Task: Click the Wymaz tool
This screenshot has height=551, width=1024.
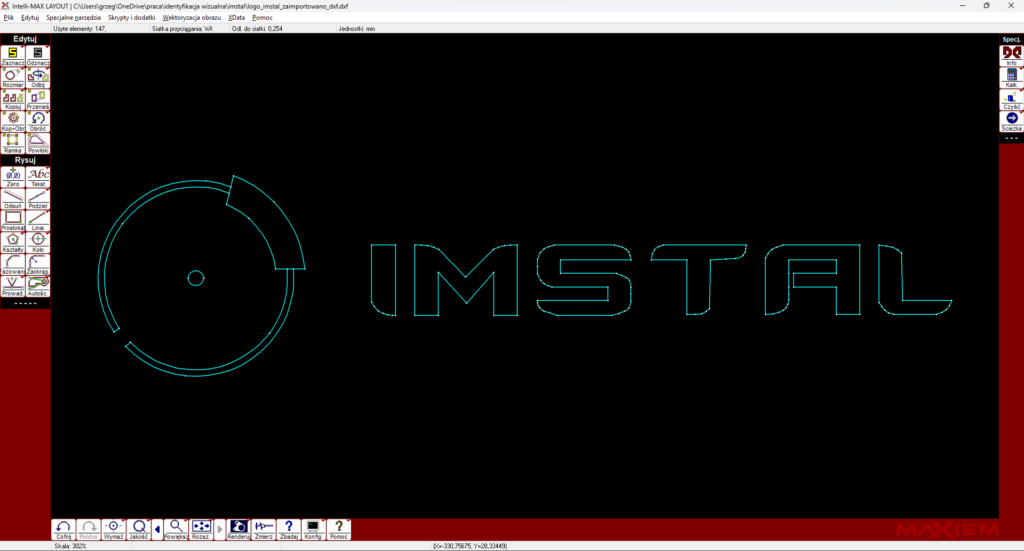Action: click(113, 529)
